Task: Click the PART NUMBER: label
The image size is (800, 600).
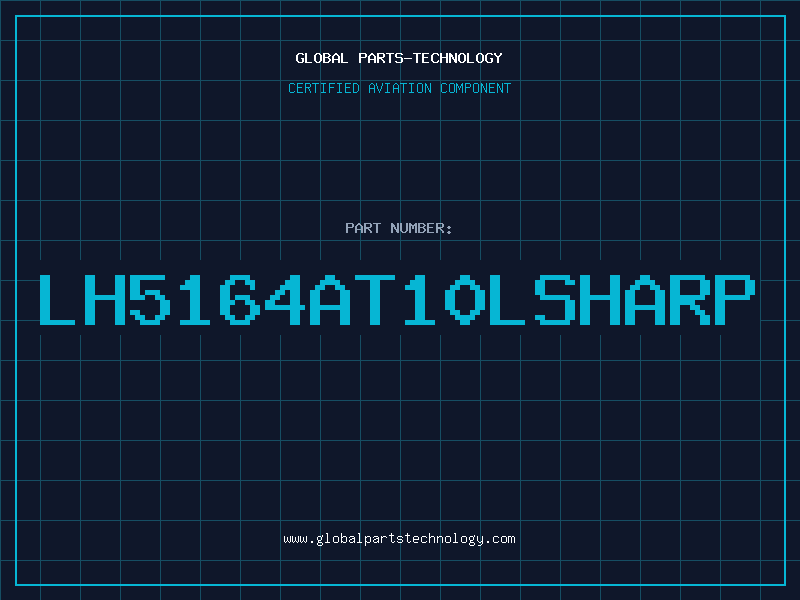Action: (399, 228)
